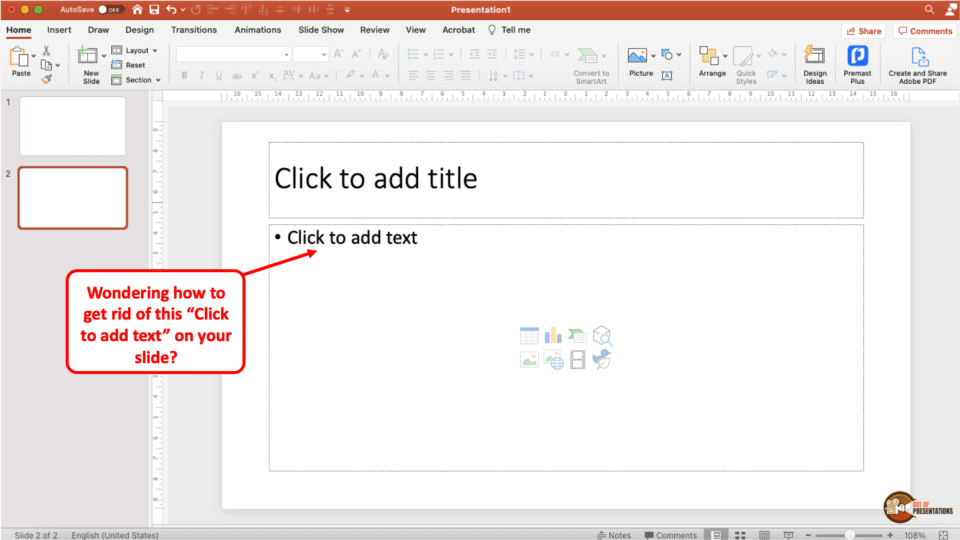Select the Format Painter brush icon

[47, 79]
